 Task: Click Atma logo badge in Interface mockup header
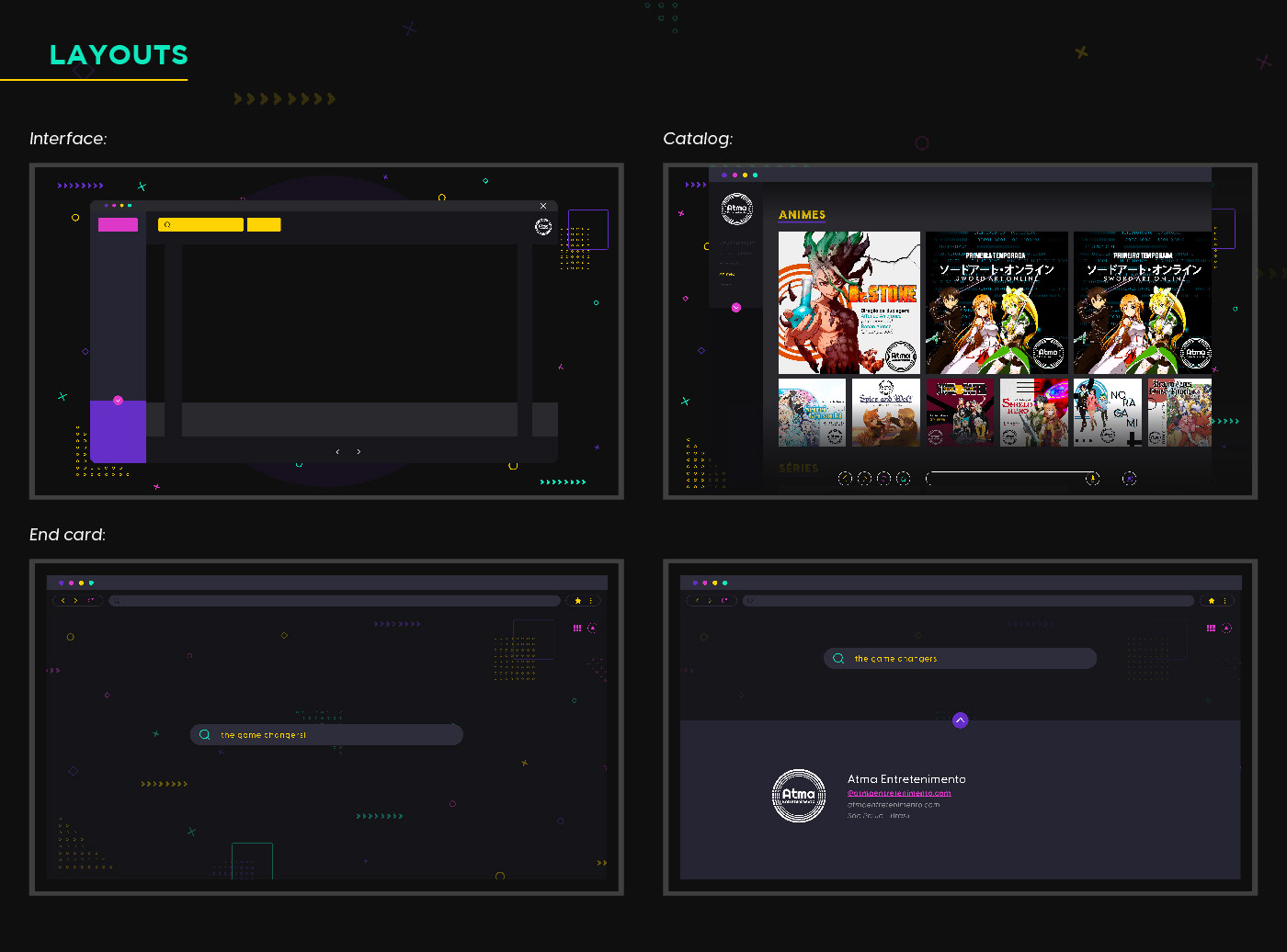543,227
